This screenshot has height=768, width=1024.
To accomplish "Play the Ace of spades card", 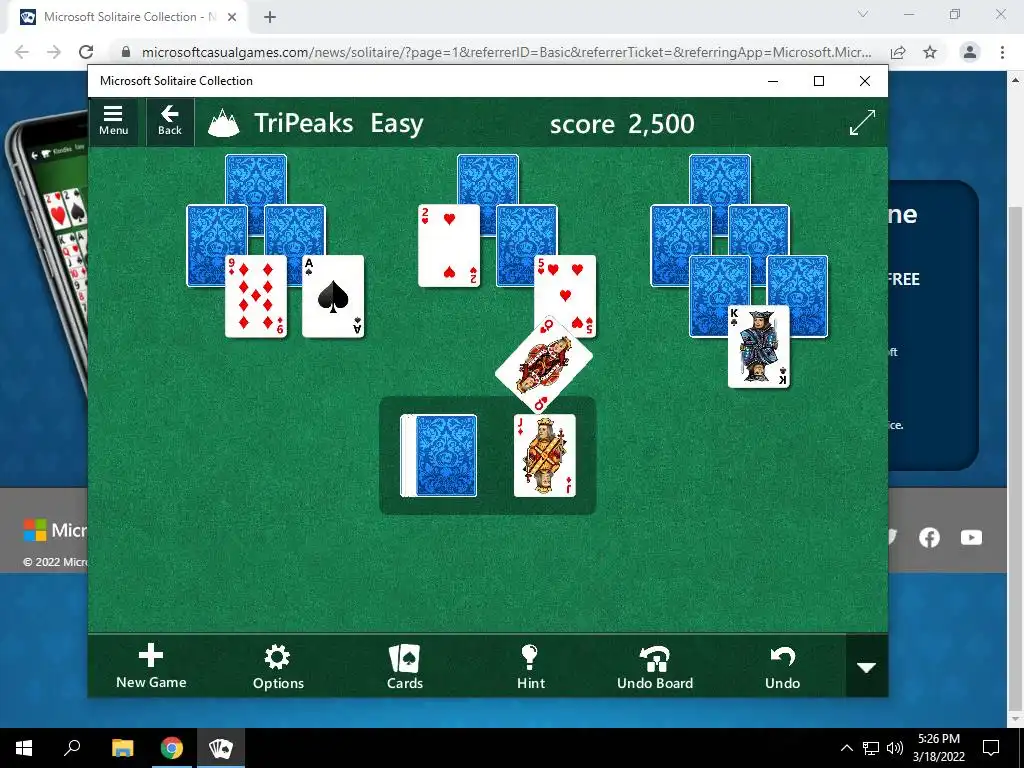I will point(333,296).
